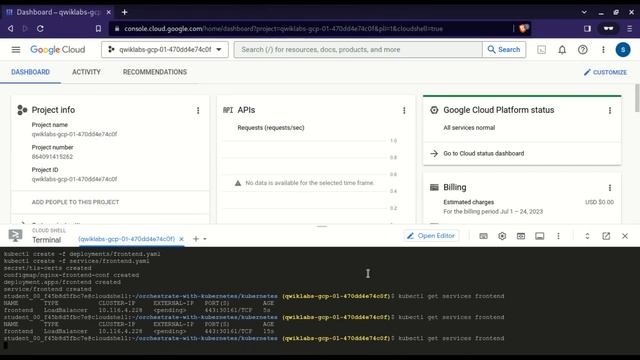Select the Dashboard browser tab
Screen dimensions: 640x360
pos(58,12)
